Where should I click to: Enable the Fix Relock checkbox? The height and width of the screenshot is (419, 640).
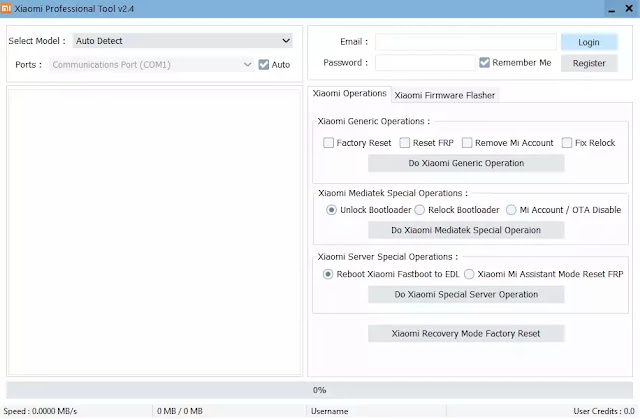point(567,143)
